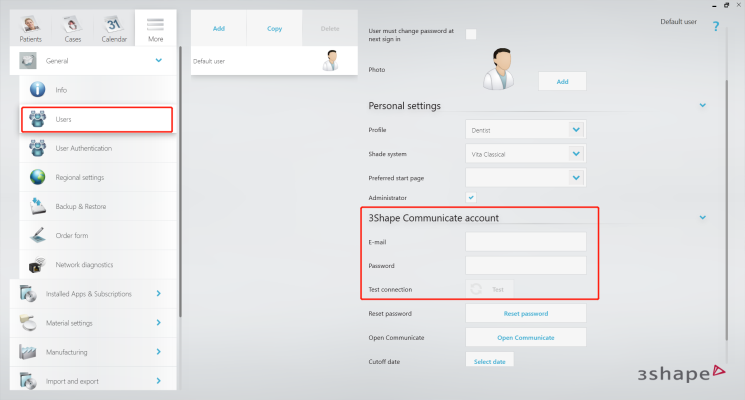
Task: Select the More menu tab
Action: coord(155,29)
